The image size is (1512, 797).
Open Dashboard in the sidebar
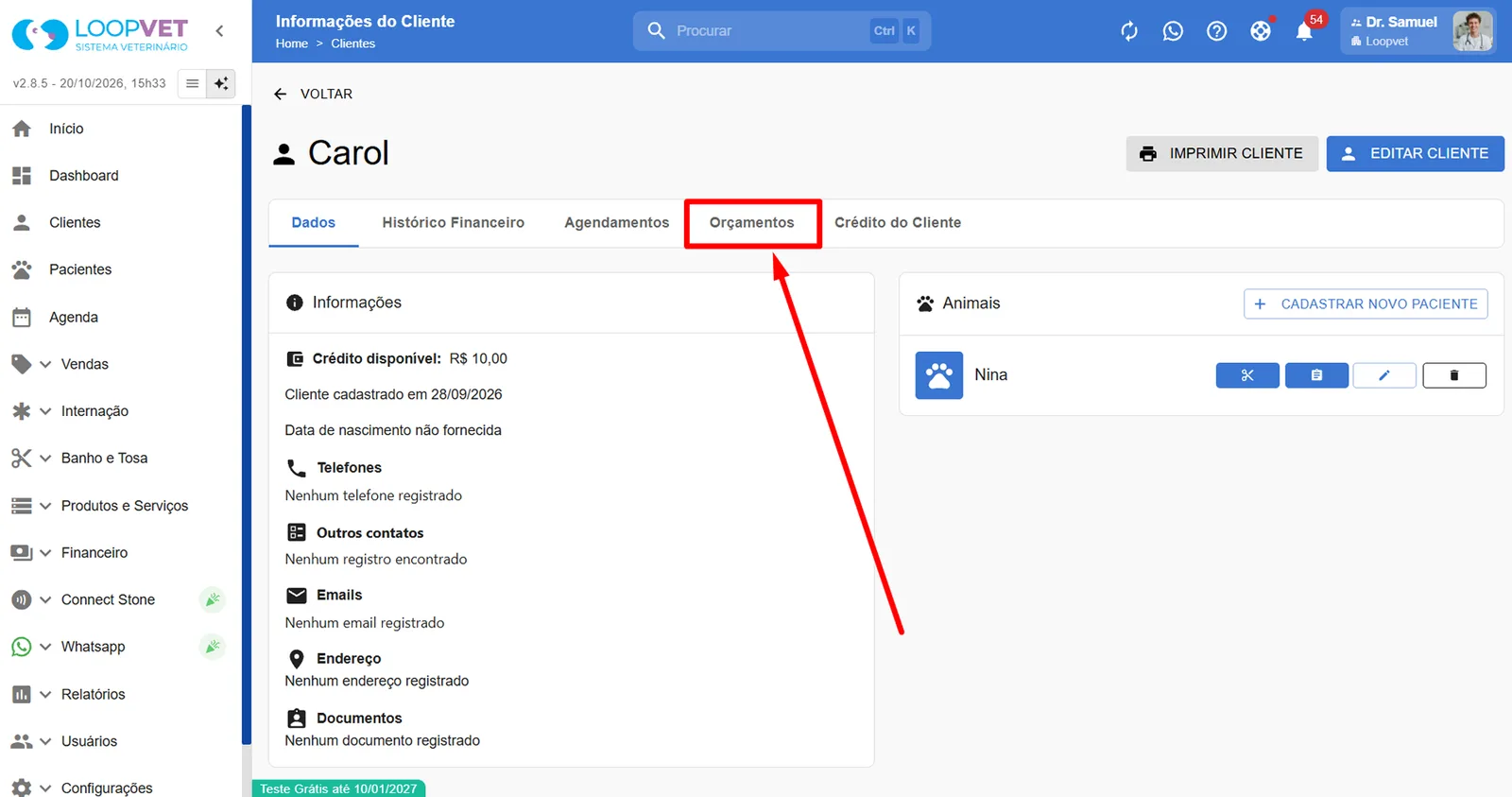pyautogui.click(x=83, y=176)
